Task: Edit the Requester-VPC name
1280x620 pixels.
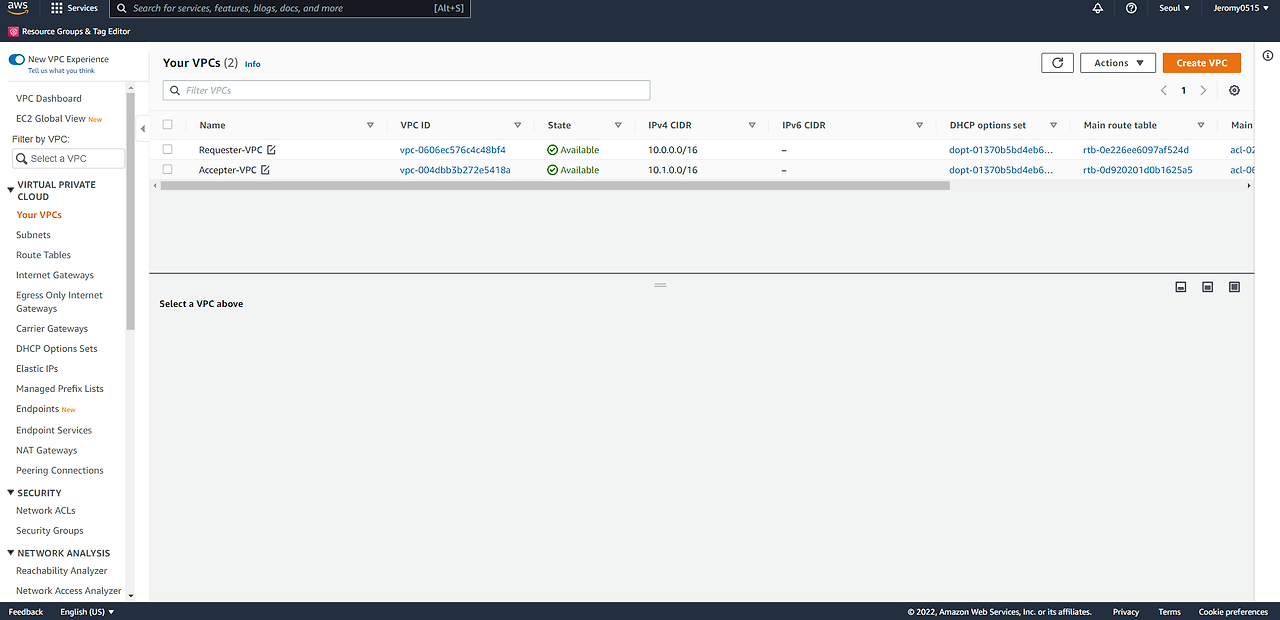Action: click(271, 150)
